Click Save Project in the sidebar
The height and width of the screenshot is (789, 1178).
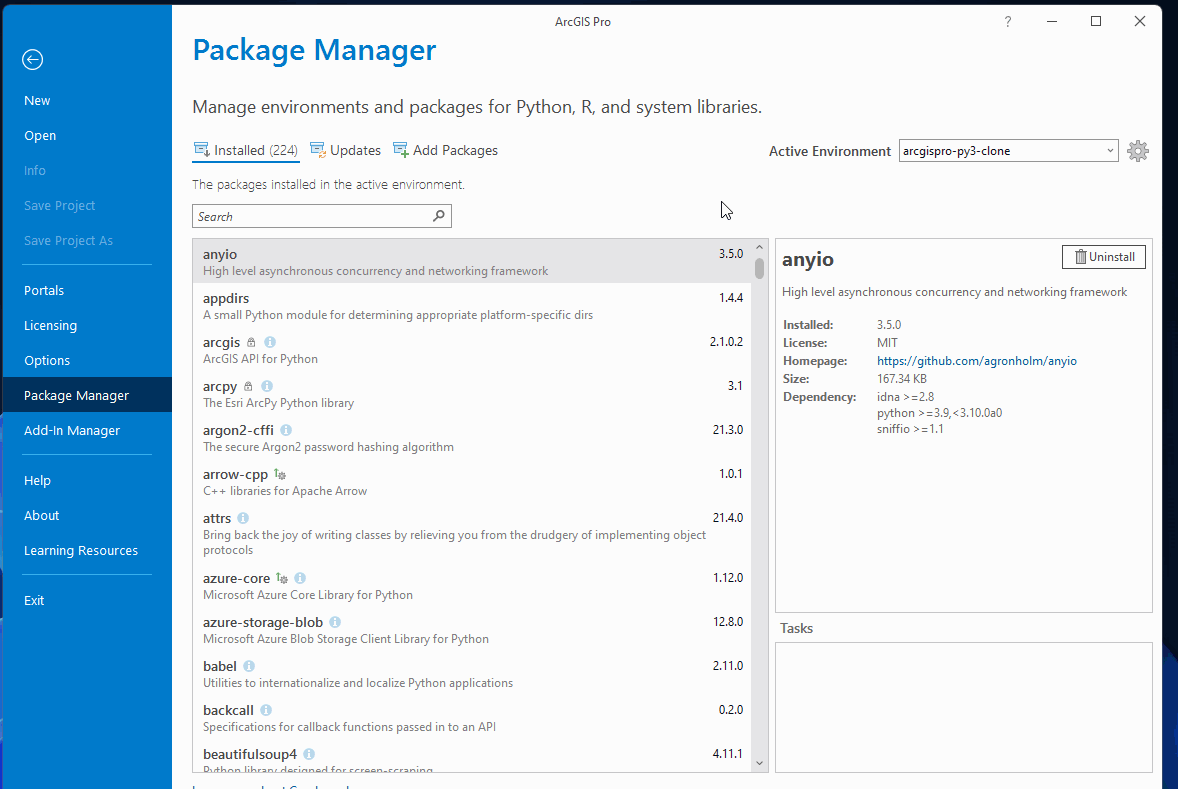click(61, 205)
